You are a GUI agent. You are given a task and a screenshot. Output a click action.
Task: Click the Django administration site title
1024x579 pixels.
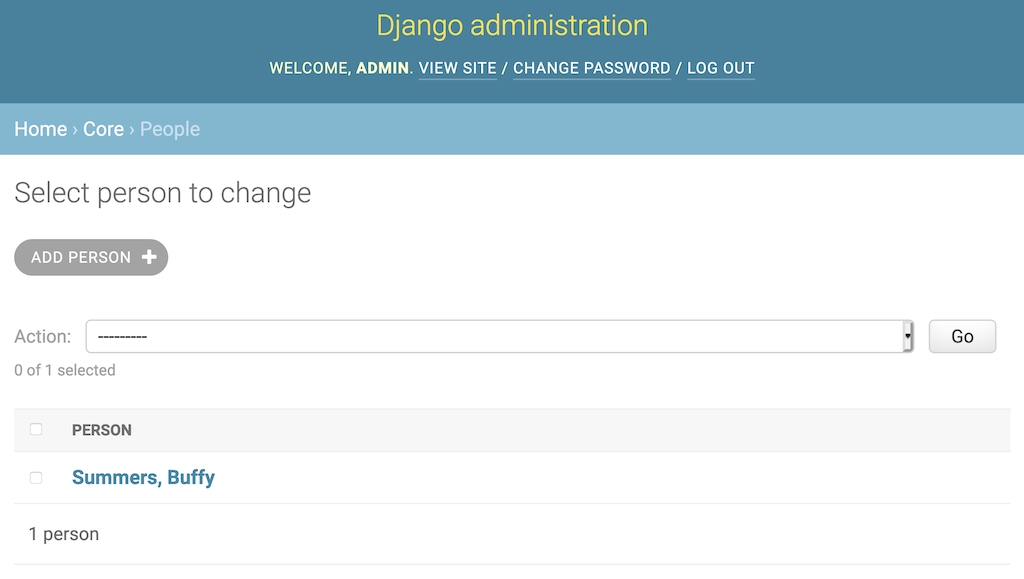pyautogui.click(x=511, y=25)
